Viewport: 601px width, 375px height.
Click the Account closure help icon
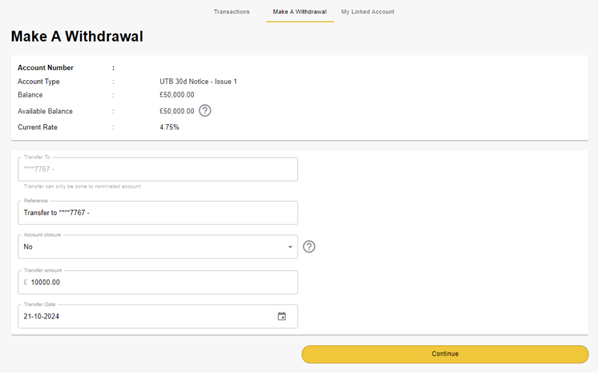coord(310,248)
